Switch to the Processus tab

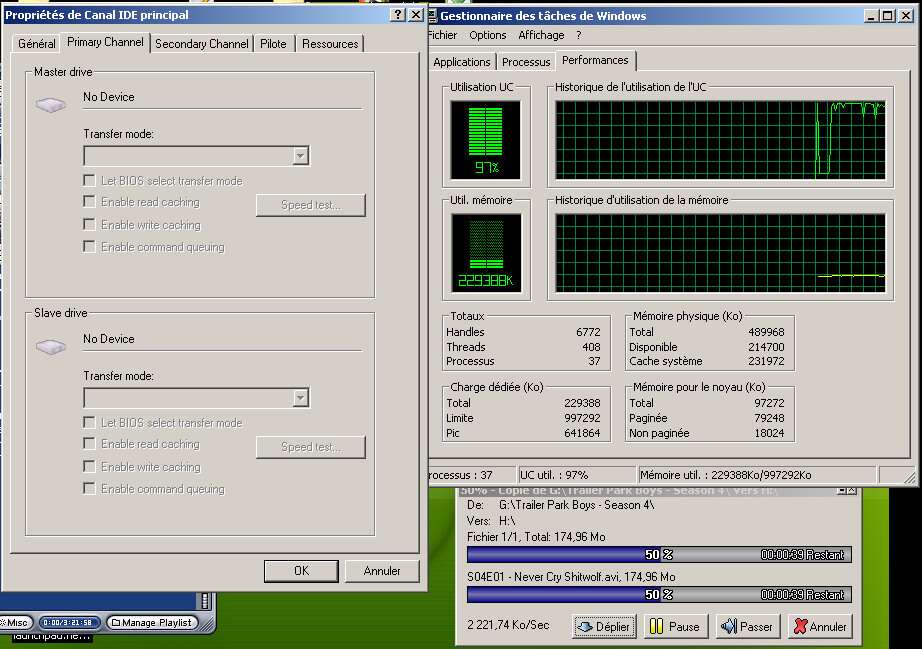pos(526,62)
